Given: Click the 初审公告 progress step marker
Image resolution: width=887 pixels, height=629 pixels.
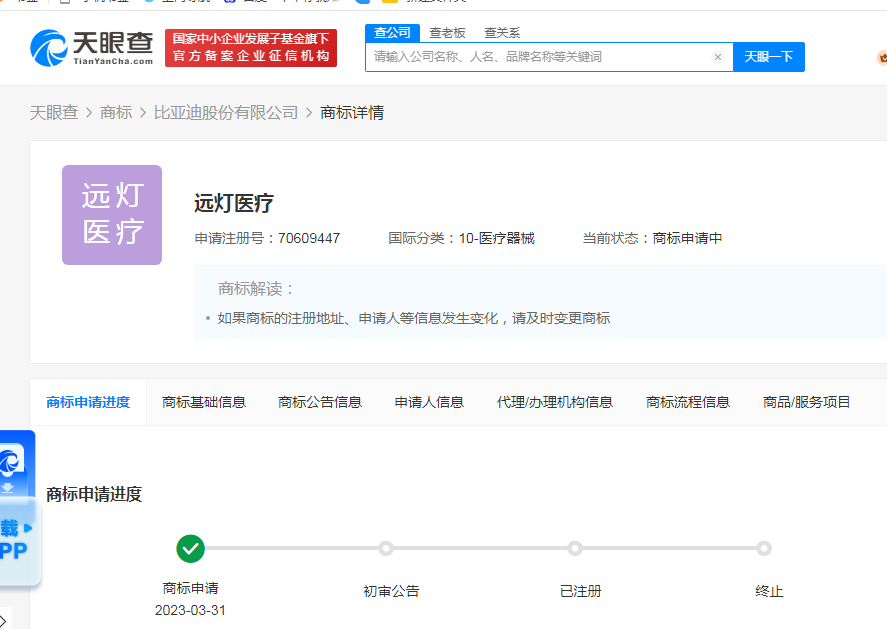Looking at the screenshot, I should [x=386, y=548].
